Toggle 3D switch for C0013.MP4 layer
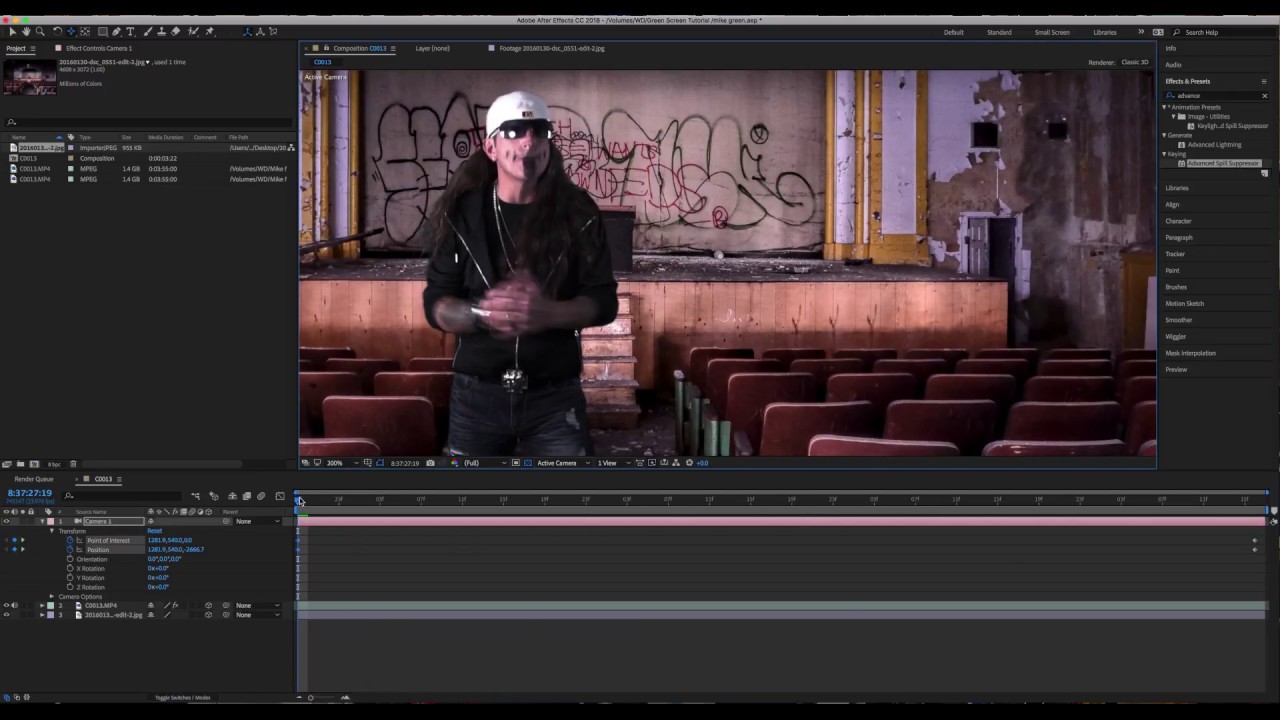The height and width of the screenshot is (720, 1280). point(208,605)
